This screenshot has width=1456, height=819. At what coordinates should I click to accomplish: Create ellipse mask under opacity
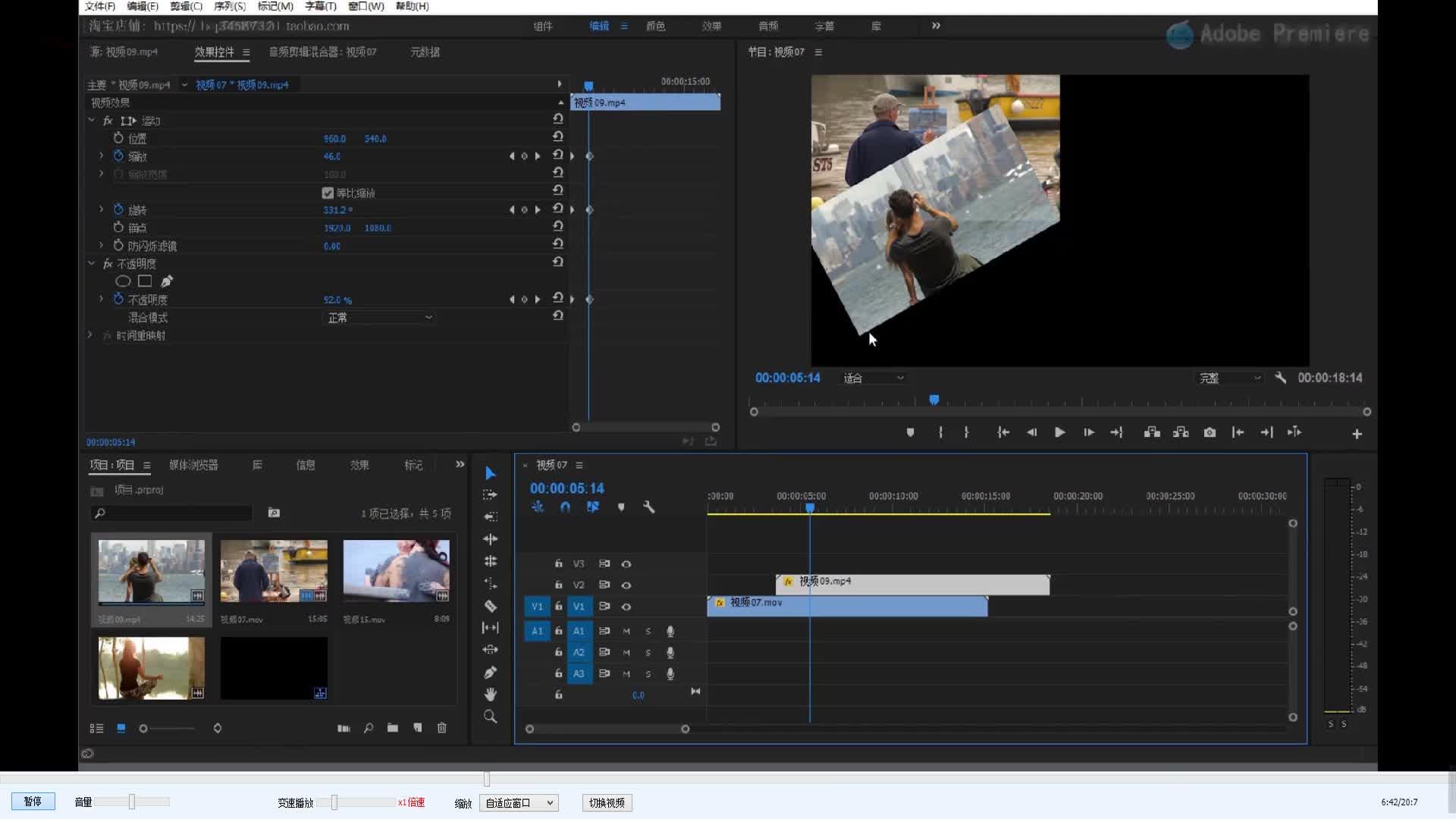tap(123, 281)
